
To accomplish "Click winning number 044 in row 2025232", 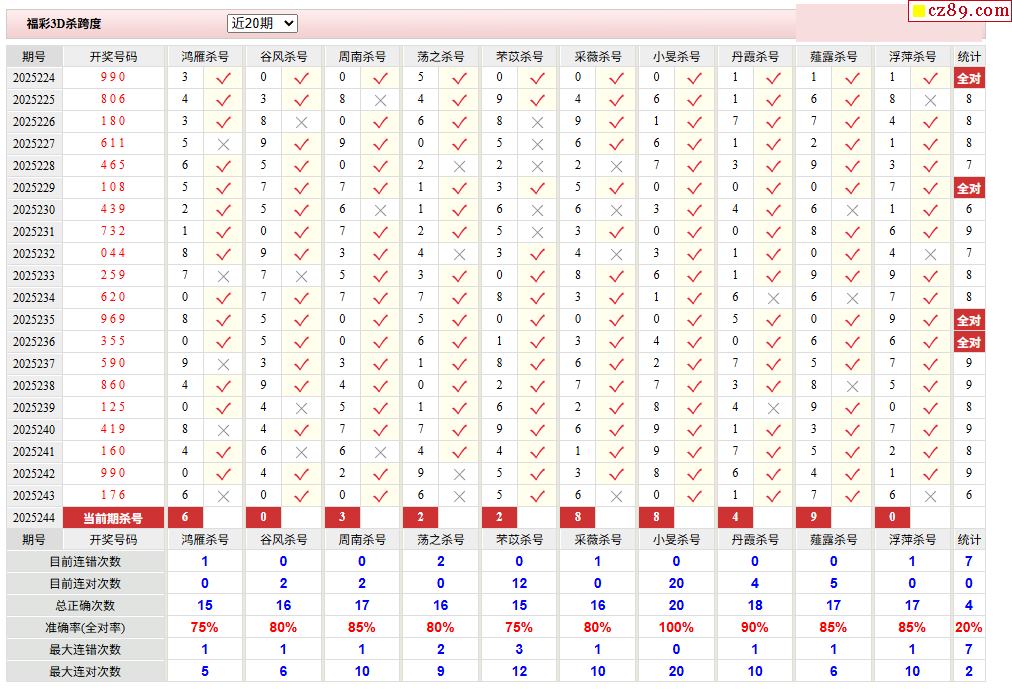I will 113,253.
